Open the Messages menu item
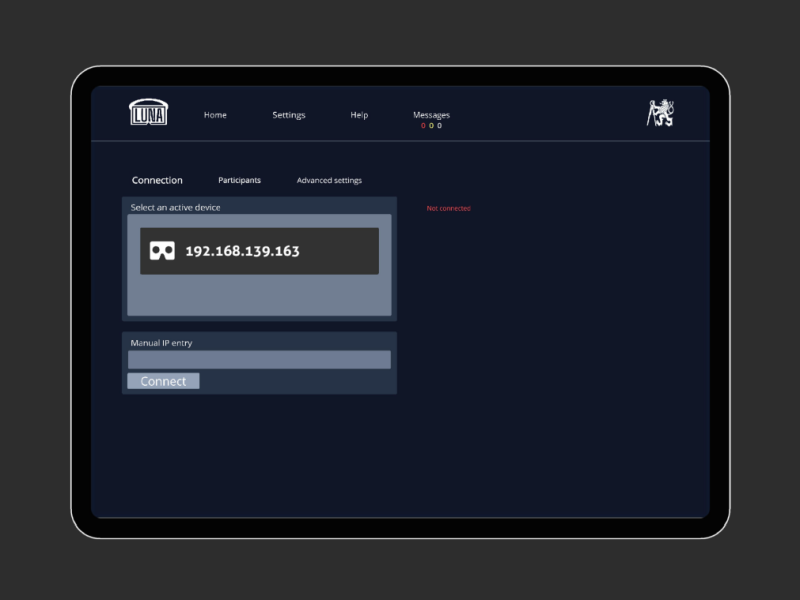The image size is (800, 600). [x=431, y=114]
